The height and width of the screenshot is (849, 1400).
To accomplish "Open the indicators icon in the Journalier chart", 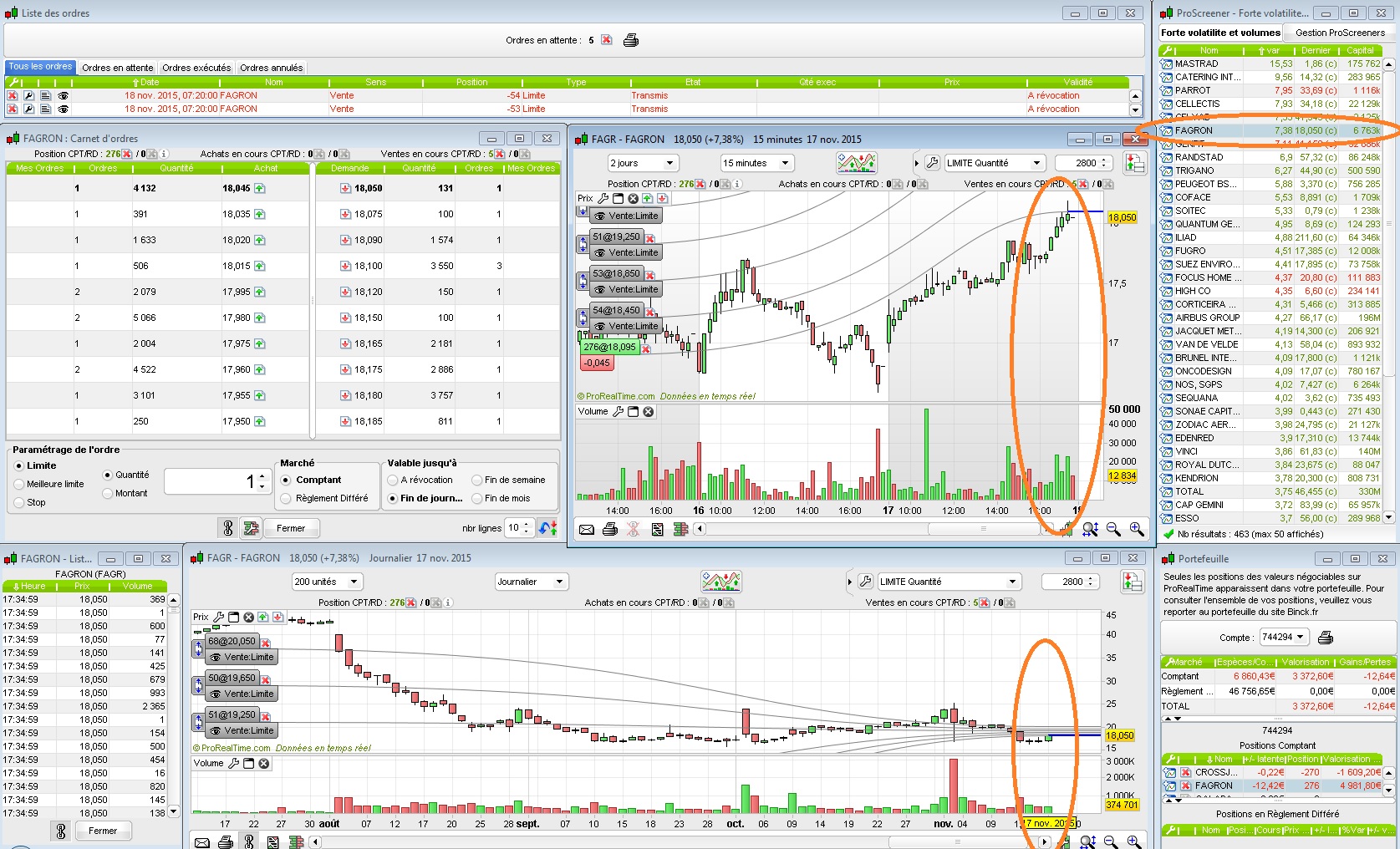I will point(721,582).
